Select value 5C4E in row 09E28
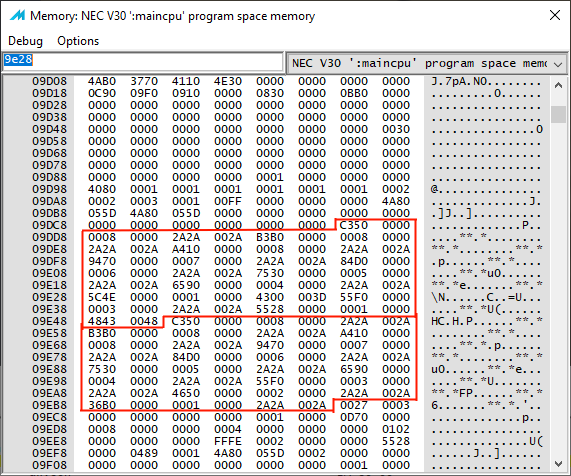Viewport: 571px width, 476px height. [102, 297]
